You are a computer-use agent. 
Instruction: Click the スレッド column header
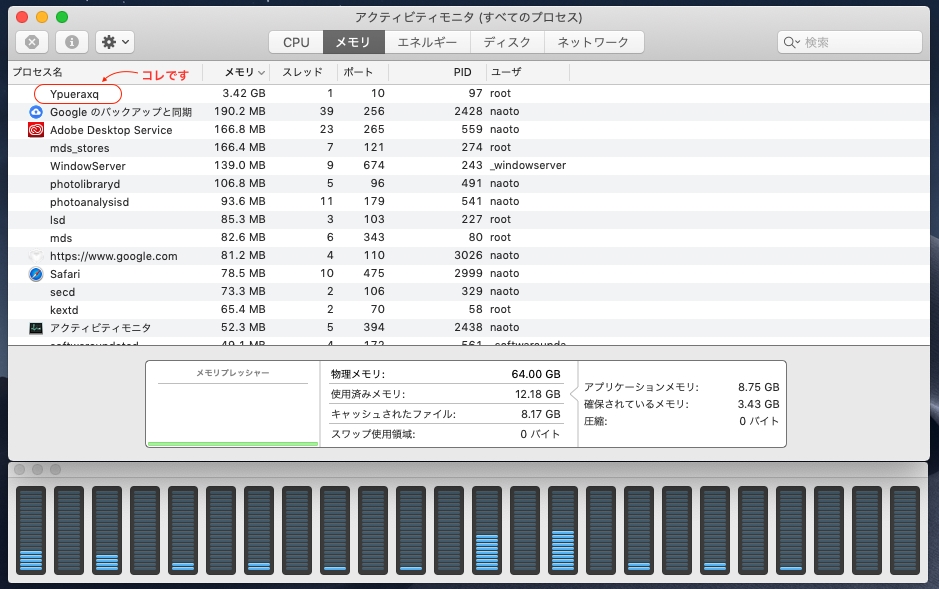302,73
